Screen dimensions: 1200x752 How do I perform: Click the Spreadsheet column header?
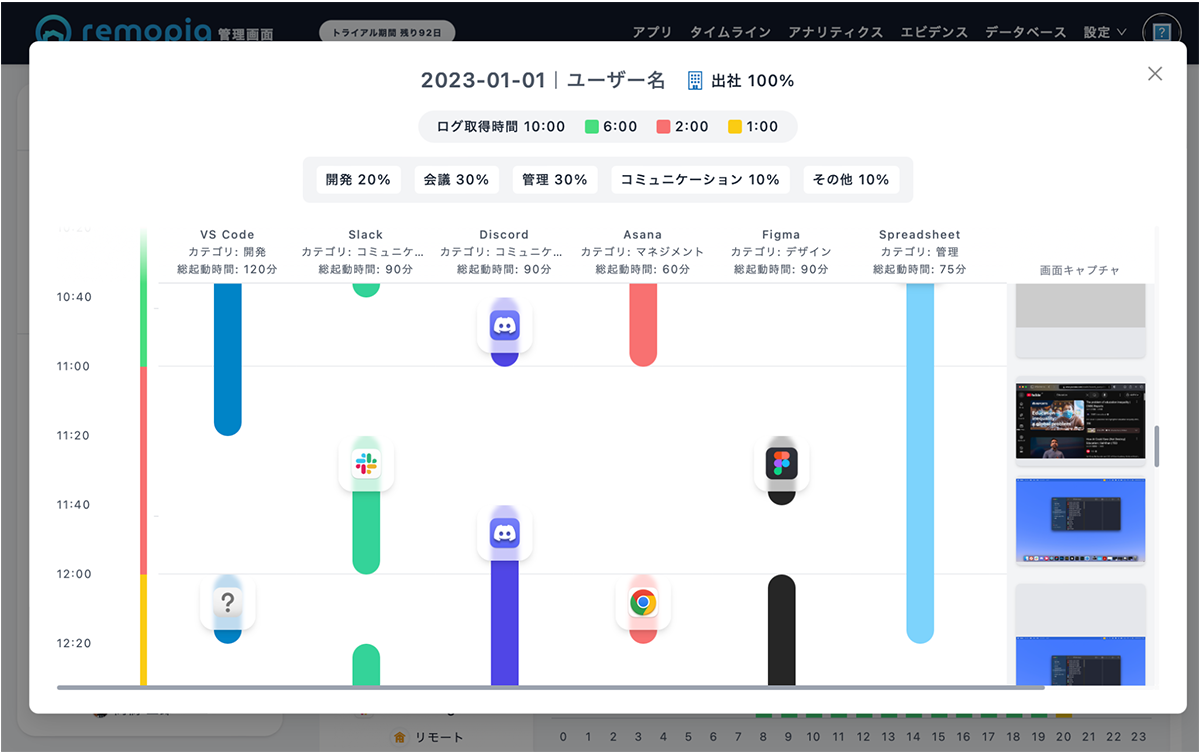(920, 252)
